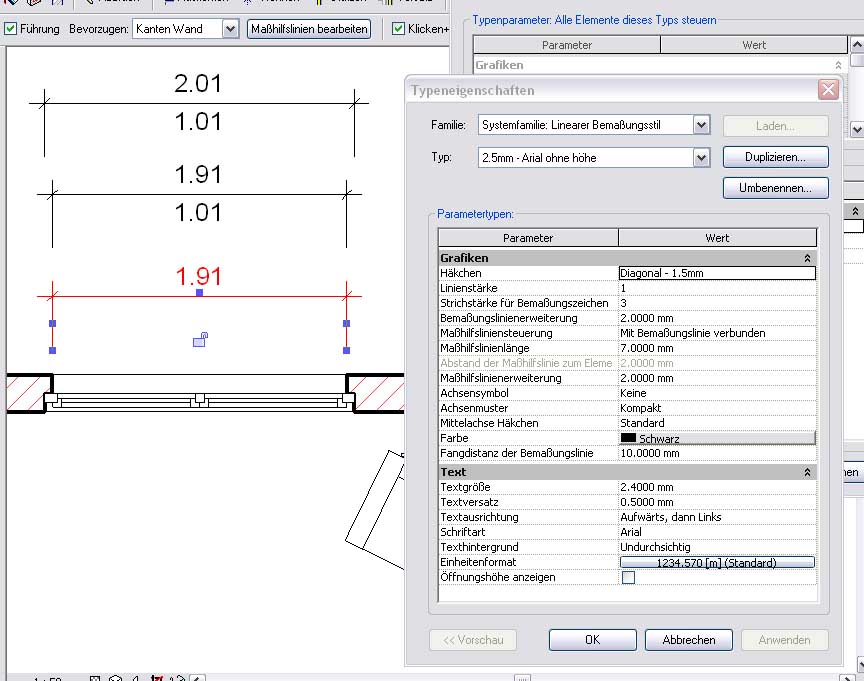Click the red 1.91 dimension text
The width and height of the screenshot is (864, 681).
pyautogui.click(x=198, y=277)
